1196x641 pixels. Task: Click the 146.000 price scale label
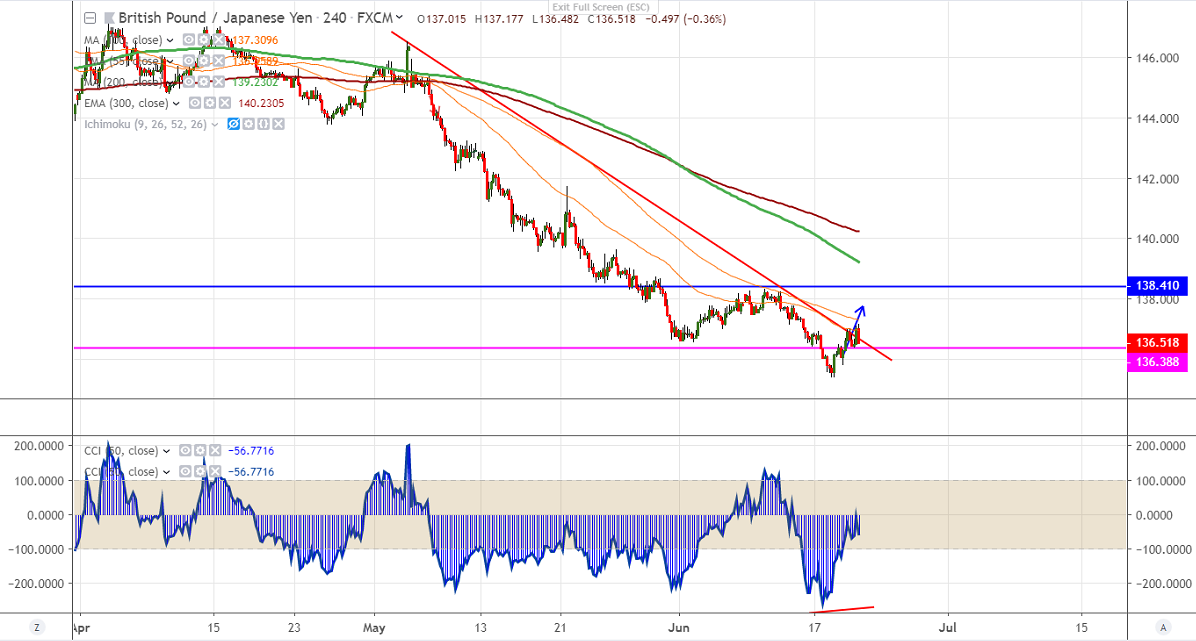(1157, 58)
